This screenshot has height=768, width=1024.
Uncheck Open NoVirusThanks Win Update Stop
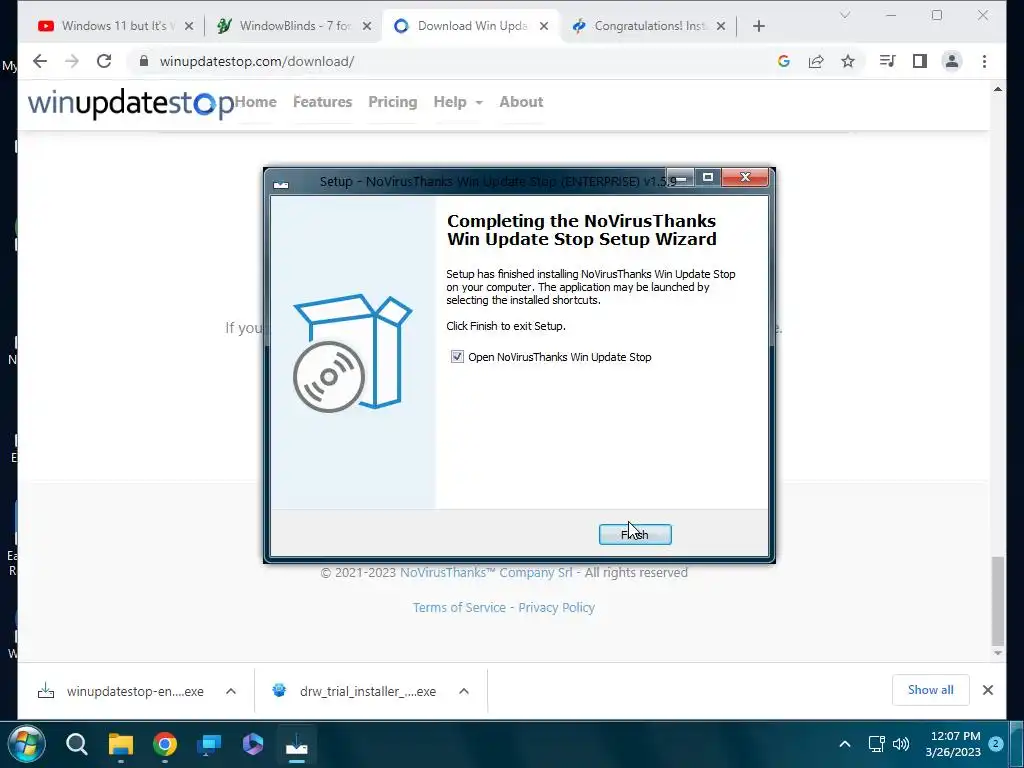[457, 357]
